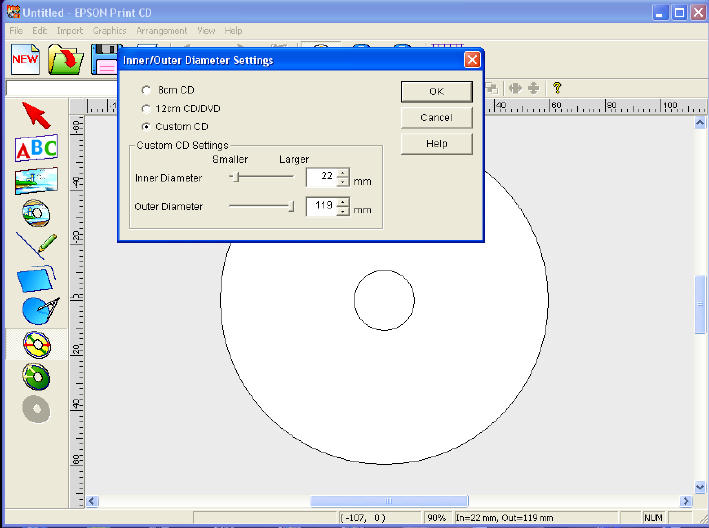This screenshot has width=709, height=528.
Task: Decrease Inner Diameter with down spinner arrow
Action: pyautogui.click(x=343, y=182)
